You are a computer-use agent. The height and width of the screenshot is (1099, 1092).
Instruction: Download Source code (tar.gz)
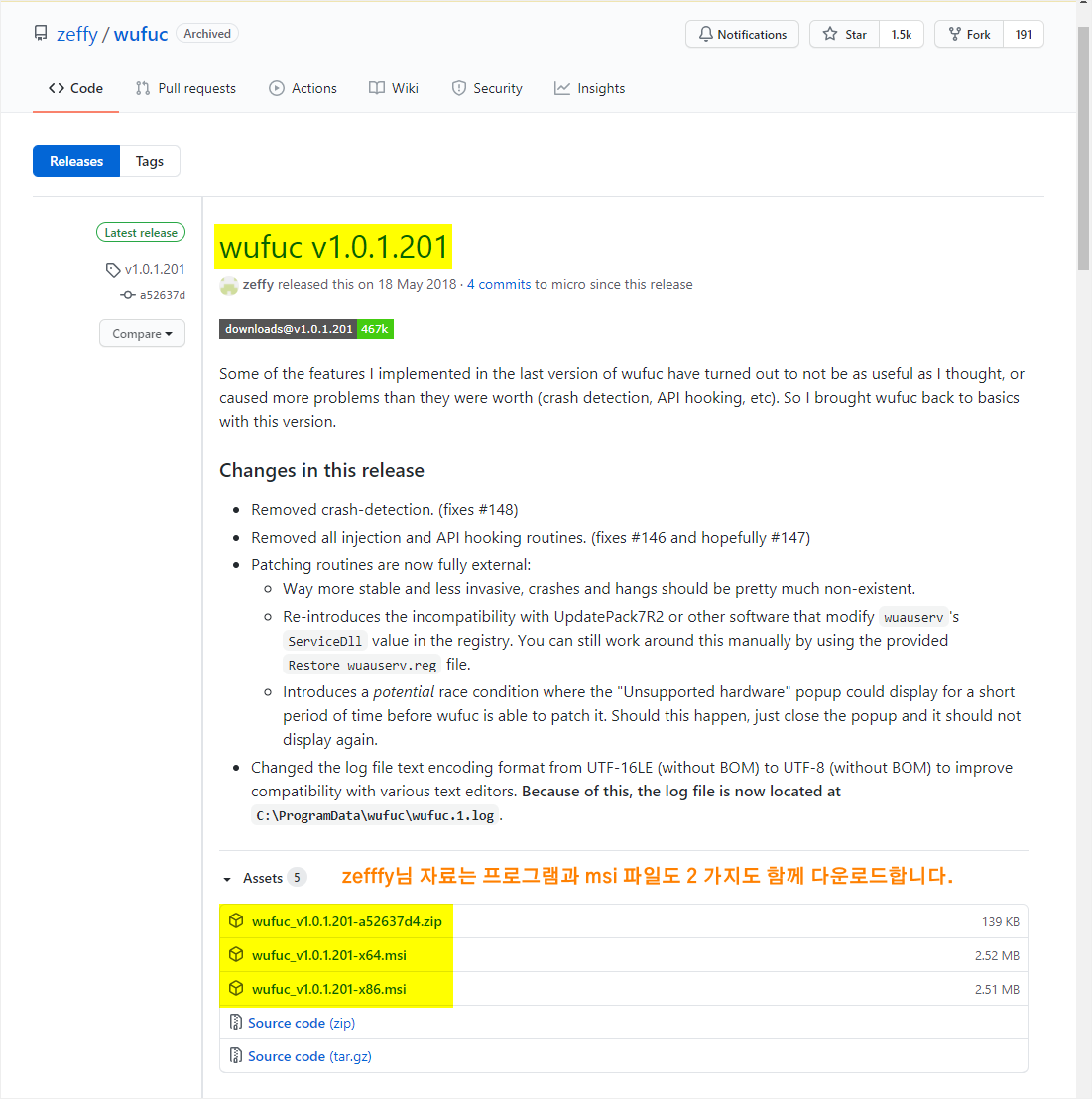309,1056
